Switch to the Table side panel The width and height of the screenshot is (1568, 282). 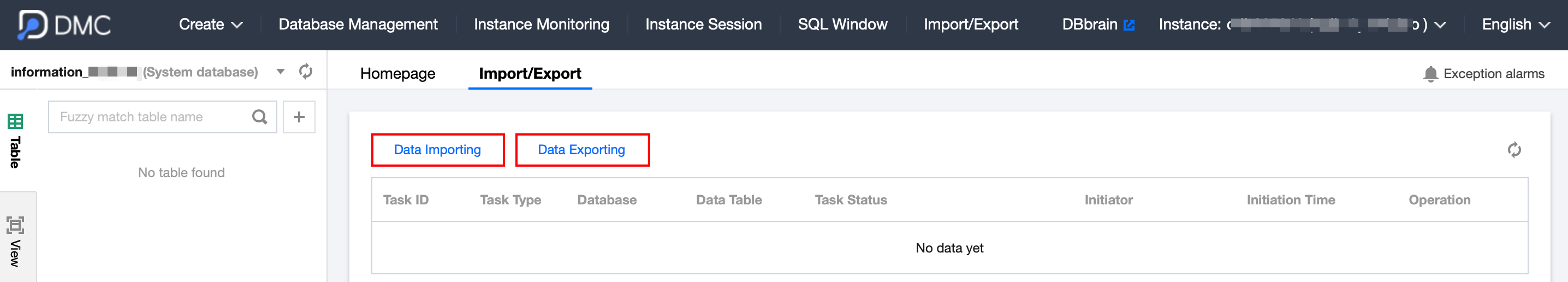15,140
